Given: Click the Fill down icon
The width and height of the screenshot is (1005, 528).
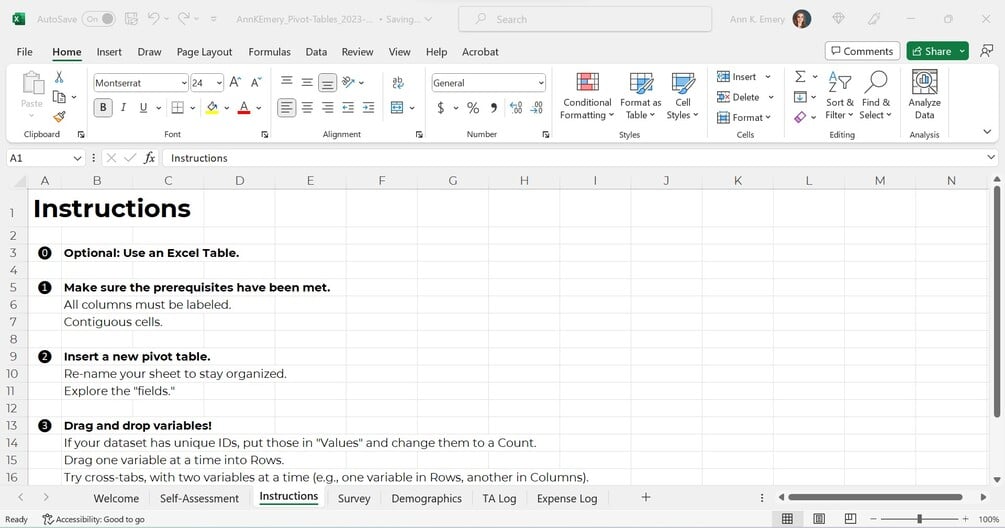Looking at the screenshot, I should (800, 97).
